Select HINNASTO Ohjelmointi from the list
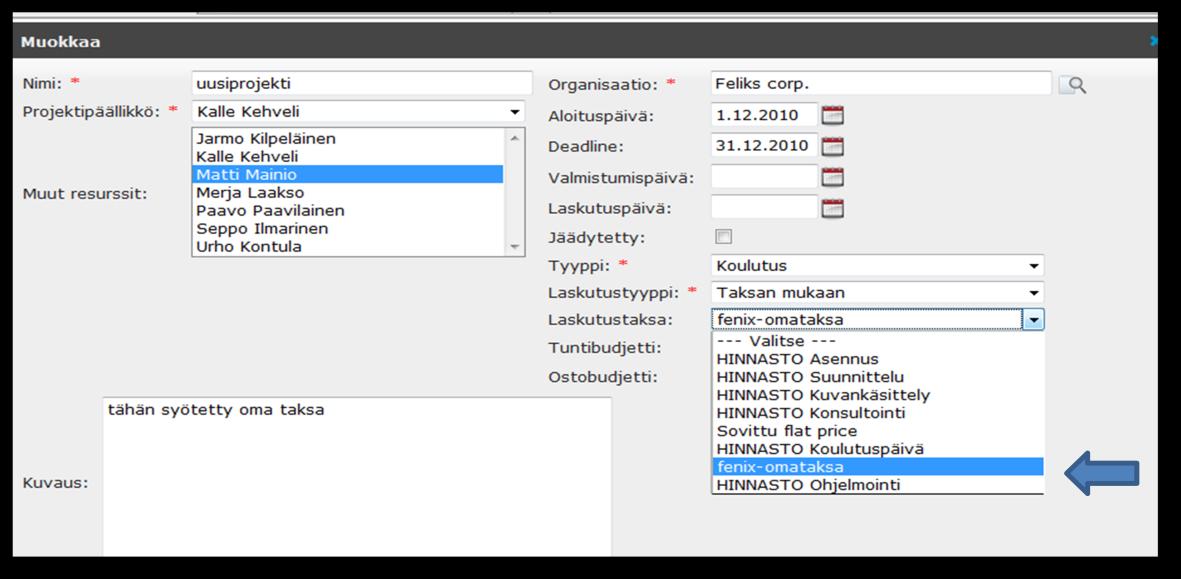1181x579 pixels. click(x=877, y=486)
